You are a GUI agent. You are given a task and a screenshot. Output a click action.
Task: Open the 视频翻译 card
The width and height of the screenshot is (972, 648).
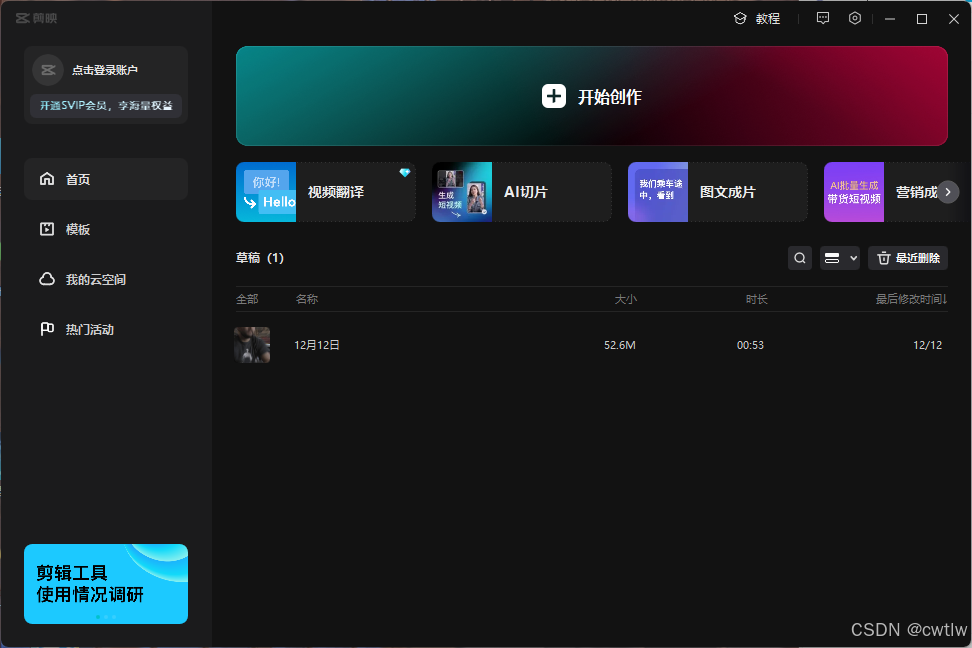[325, 192]
